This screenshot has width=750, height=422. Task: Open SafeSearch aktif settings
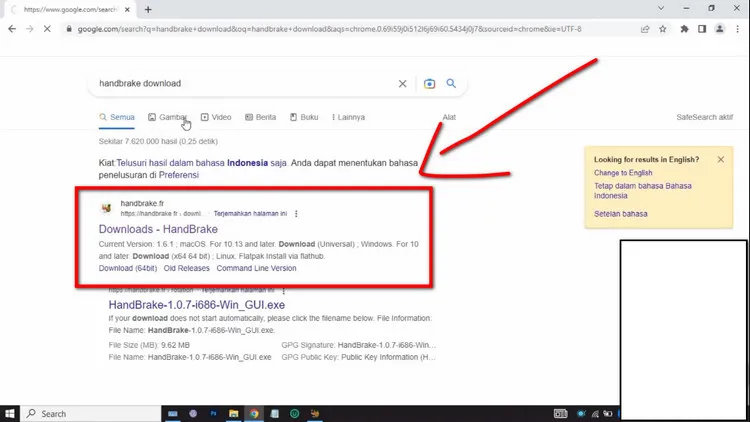coord(705,117)
